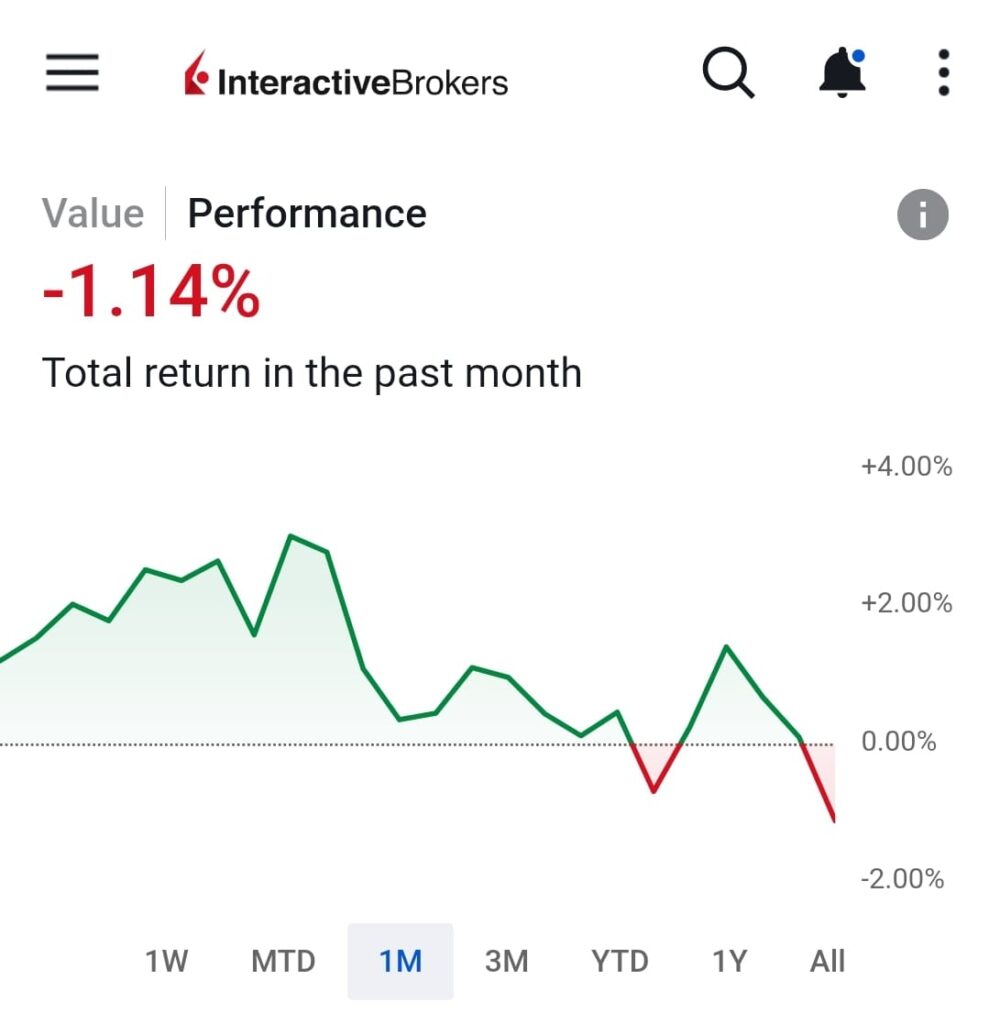Tap the first red dip below zero
Viewport: 989px width, 1024px height.
tap(654, 789)
